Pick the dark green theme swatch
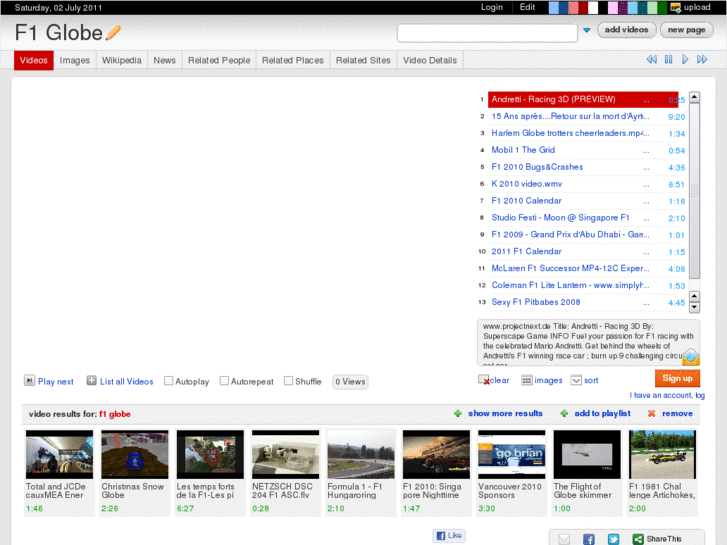The image size is (727, 545). 662,7
